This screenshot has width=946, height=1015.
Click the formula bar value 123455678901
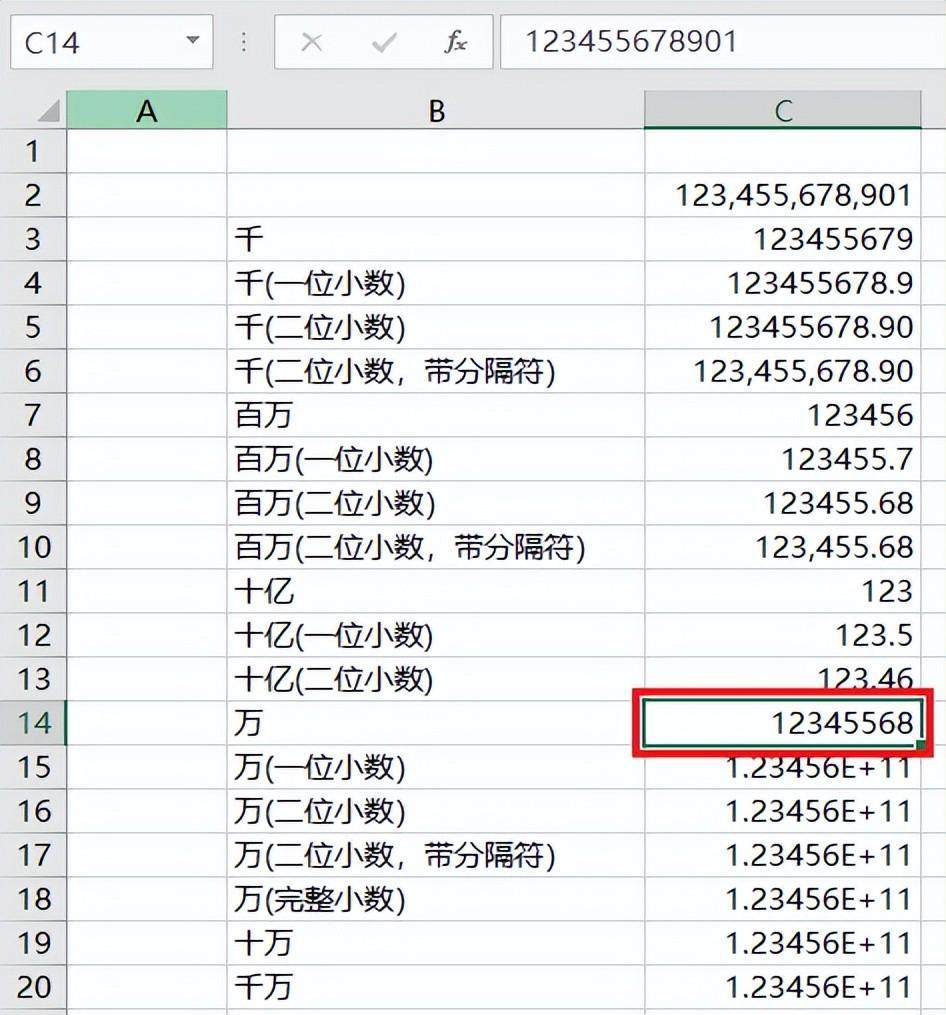[631, 42]
